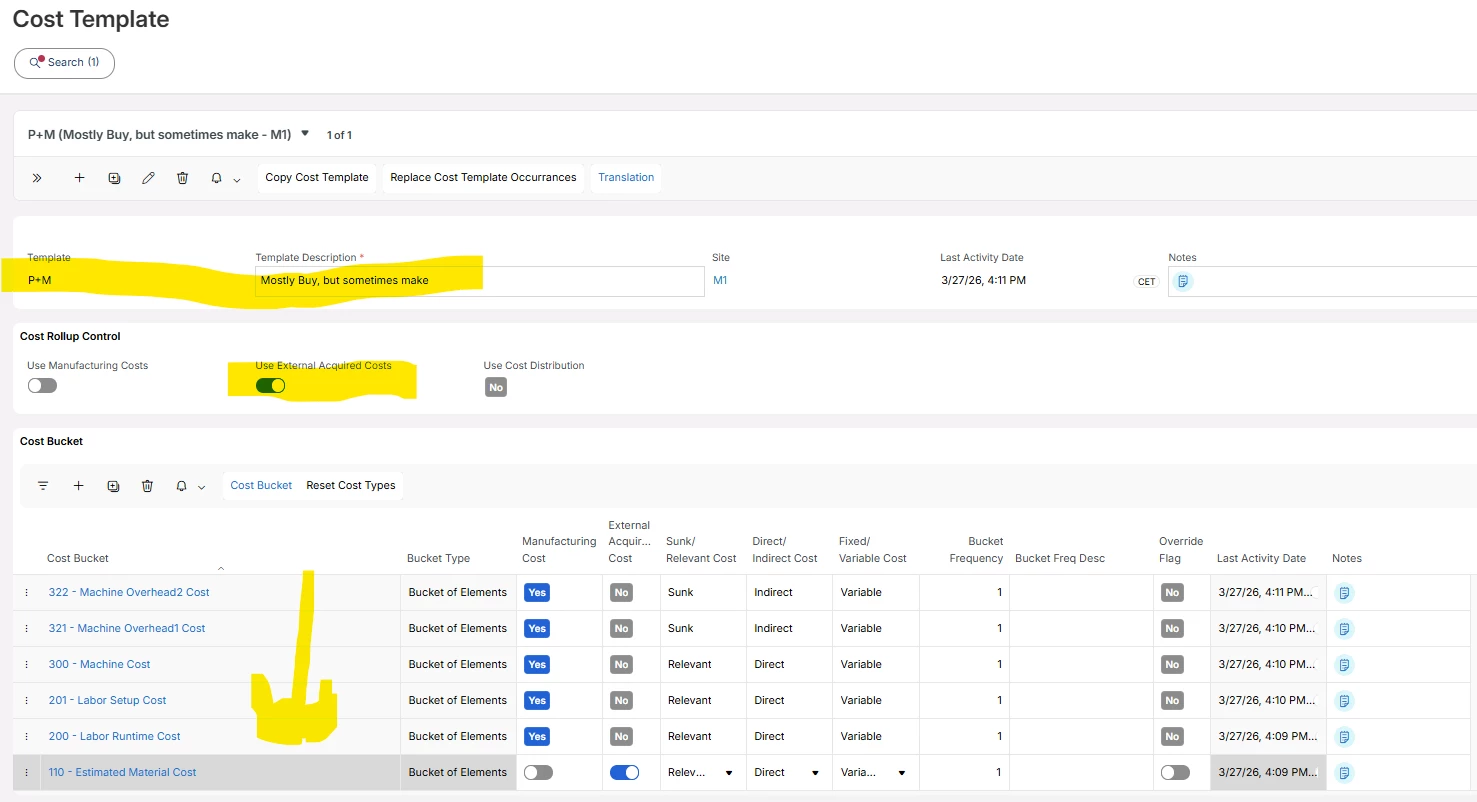Open row menu for 200 - Labor Runtime Cost

(x=27, y=737)
